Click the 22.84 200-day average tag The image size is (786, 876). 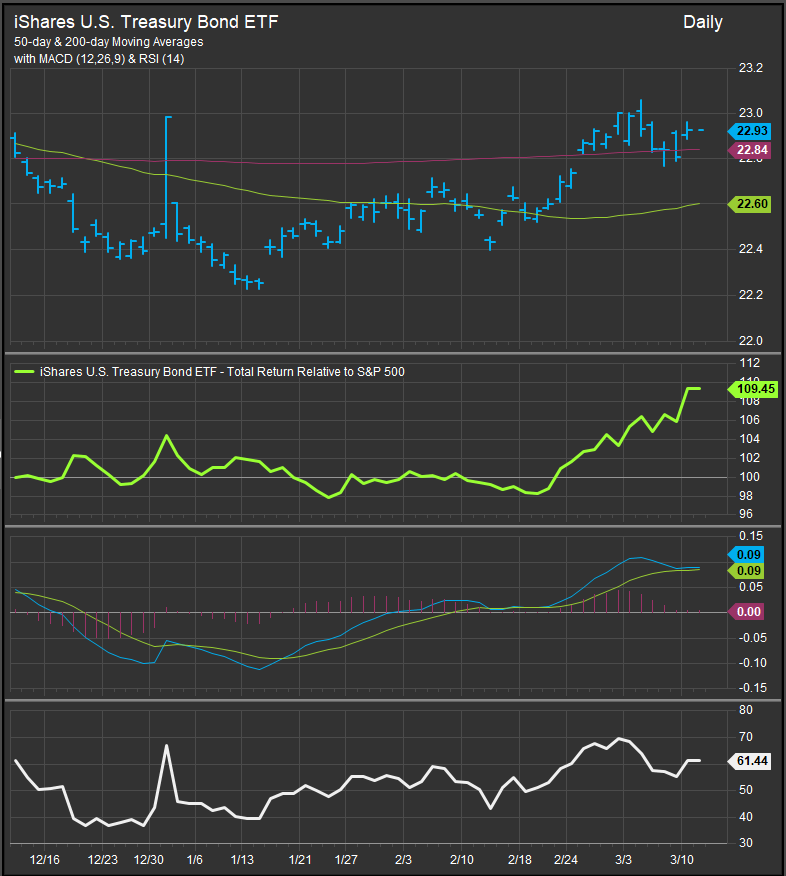(750, 150)
